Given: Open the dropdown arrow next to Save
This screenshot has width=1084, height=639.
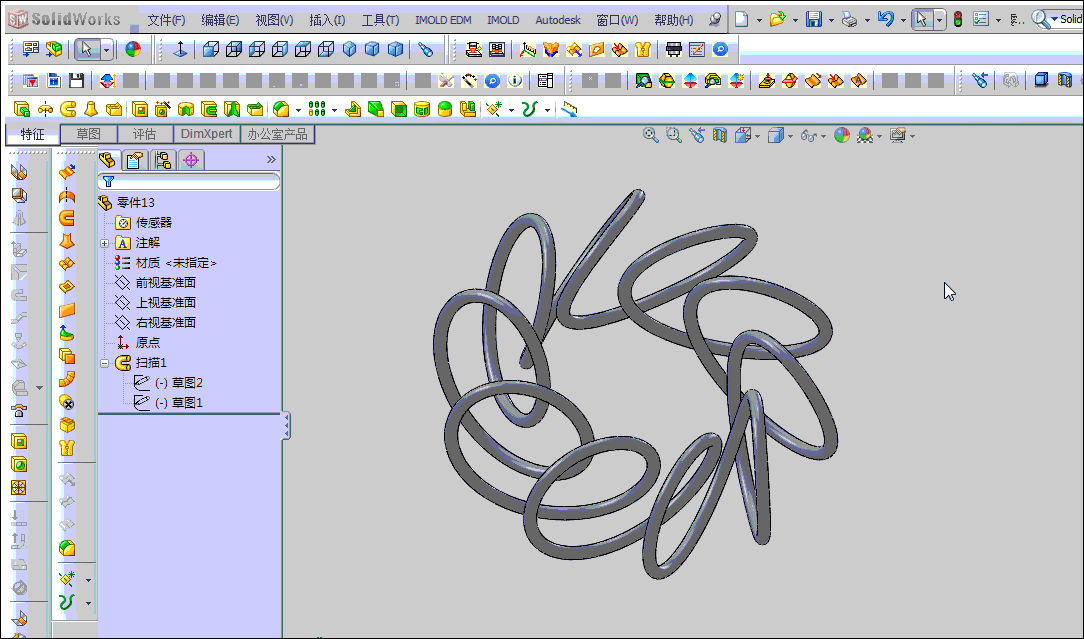Looking at the screenshot, I should (x=831, y=21).
